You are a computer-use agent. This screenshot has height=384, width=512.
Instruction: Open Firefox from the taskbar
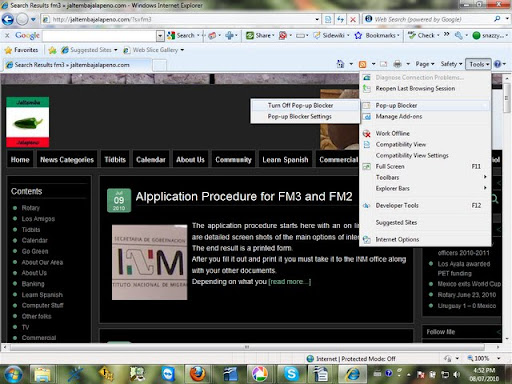coord(198,374)
